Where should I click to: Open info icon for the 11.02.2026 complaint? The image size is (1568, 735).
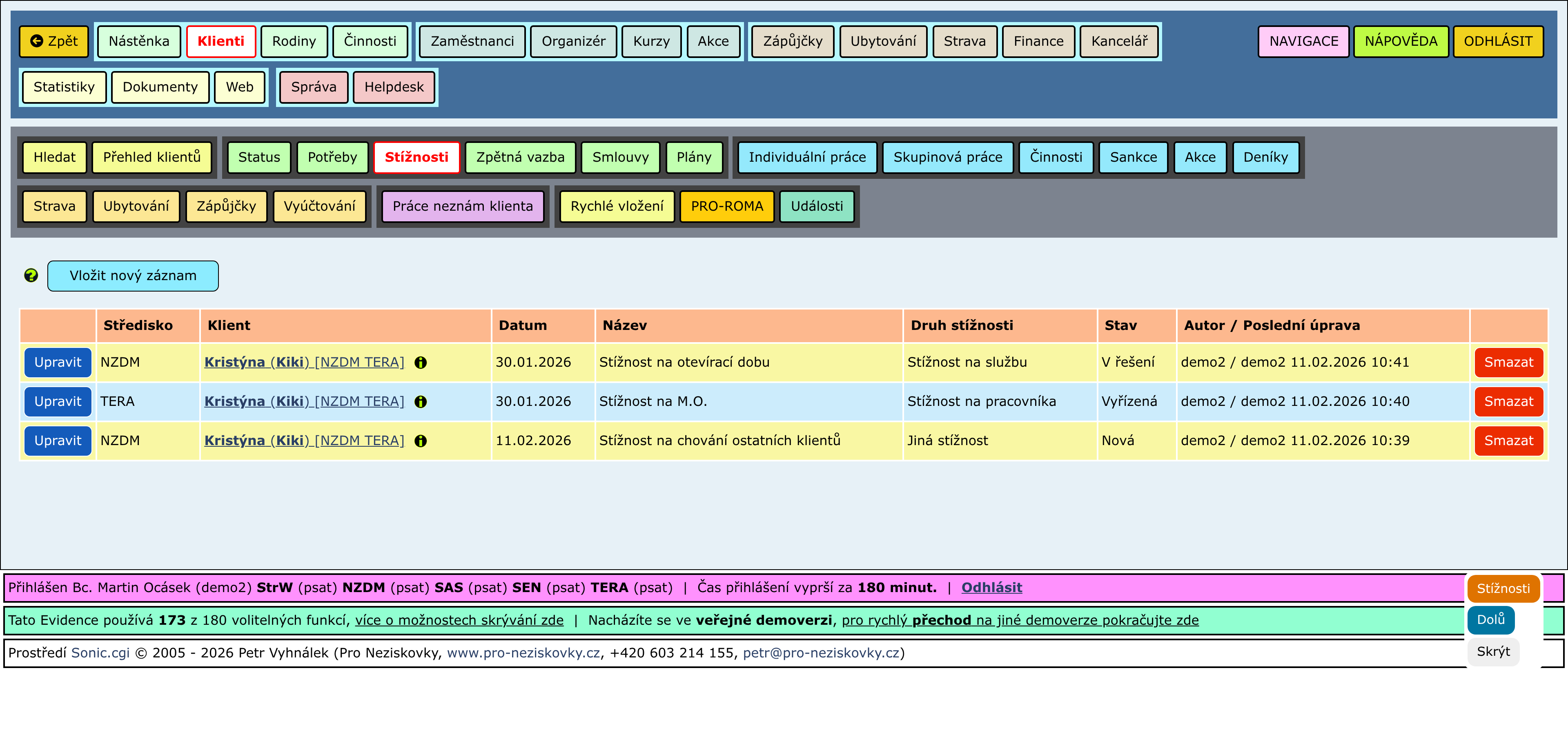point(420,441)
